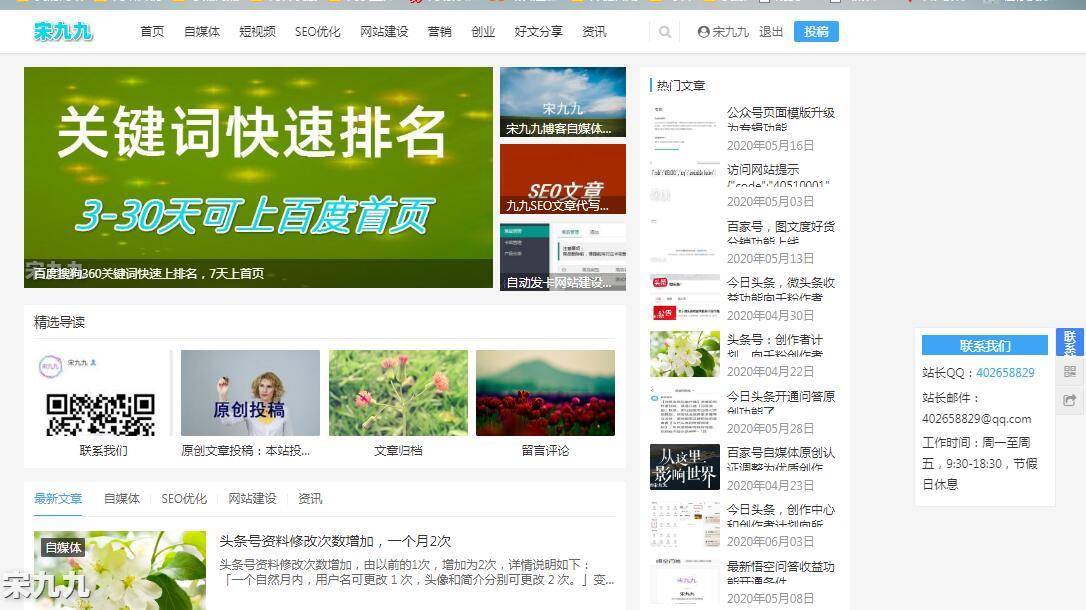Open hot article 头条号：创作者计划

[x=775, y=346]
